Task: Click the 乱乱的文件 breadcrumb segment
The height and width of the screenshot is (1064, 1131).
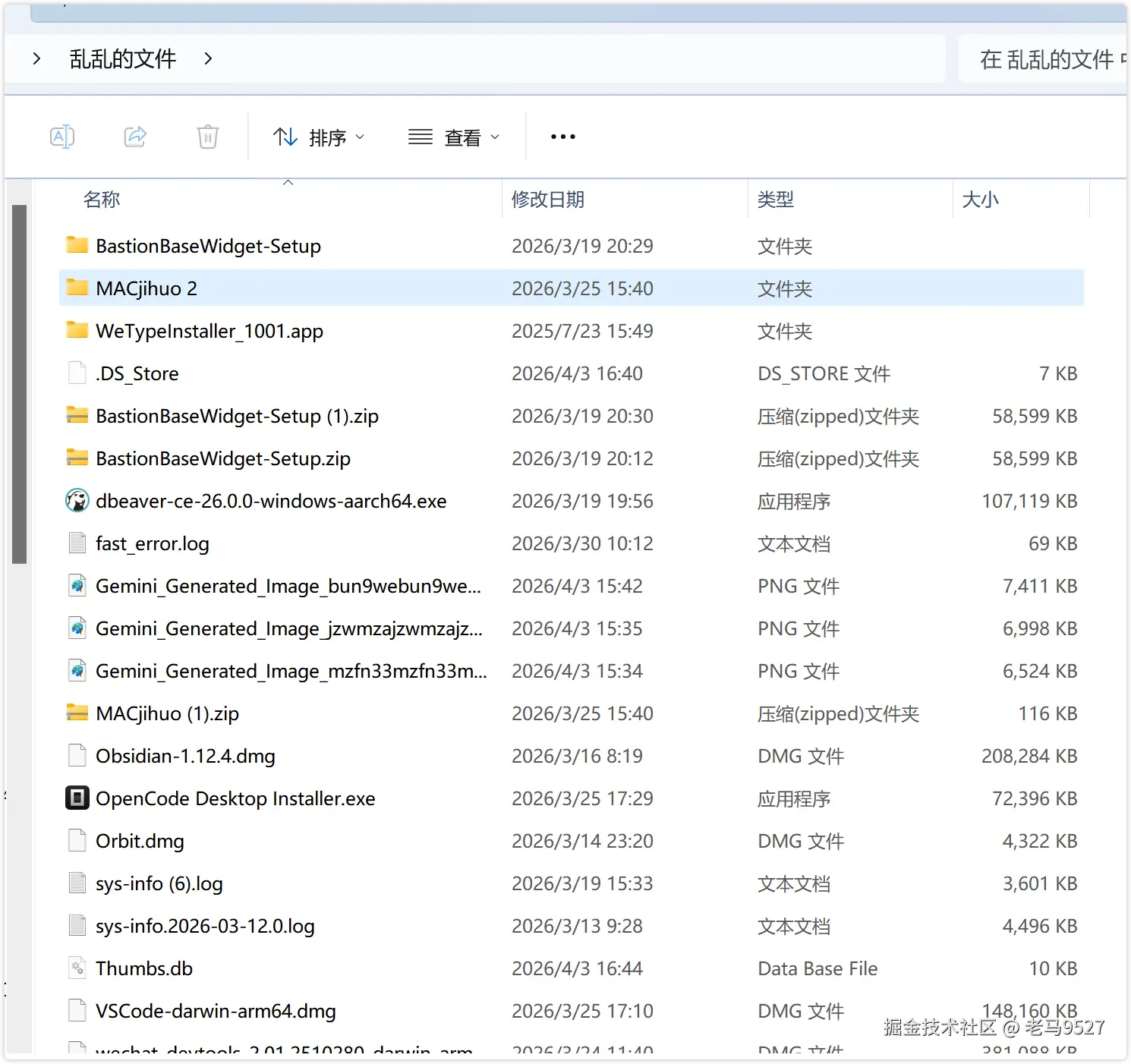Action: point(123,58)
